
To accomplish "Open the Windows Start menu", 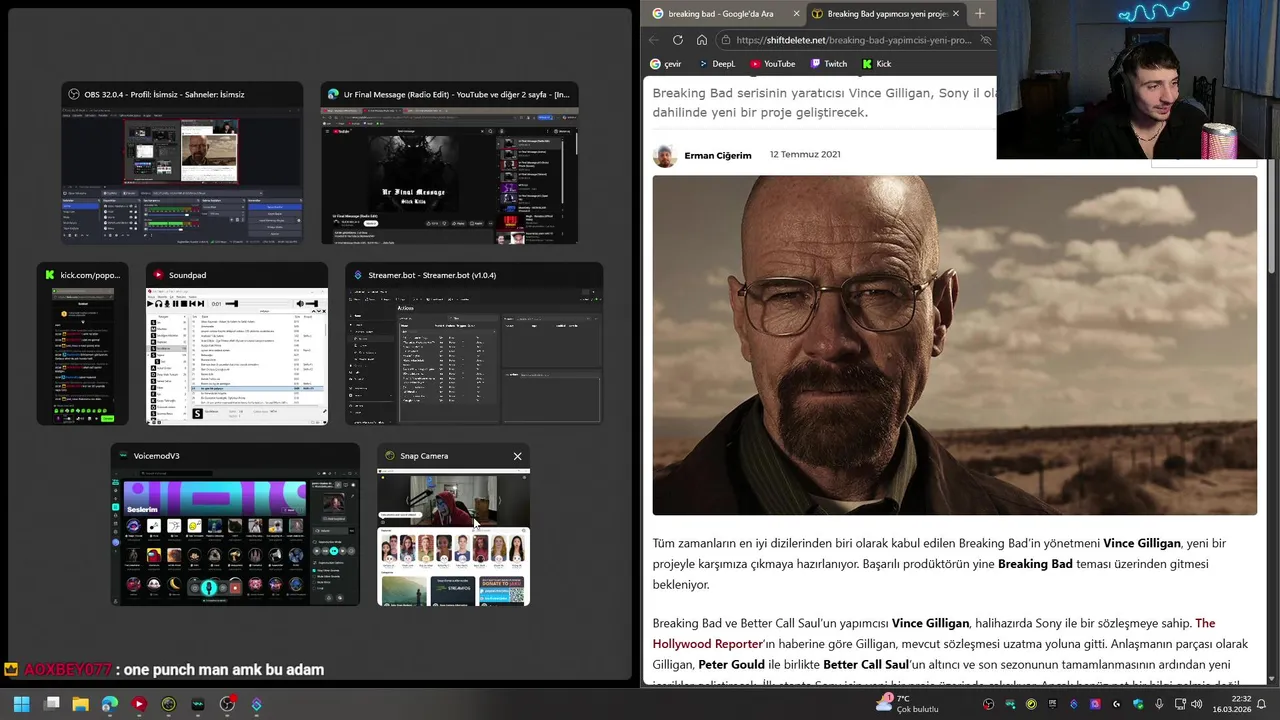I will (22, 704).
